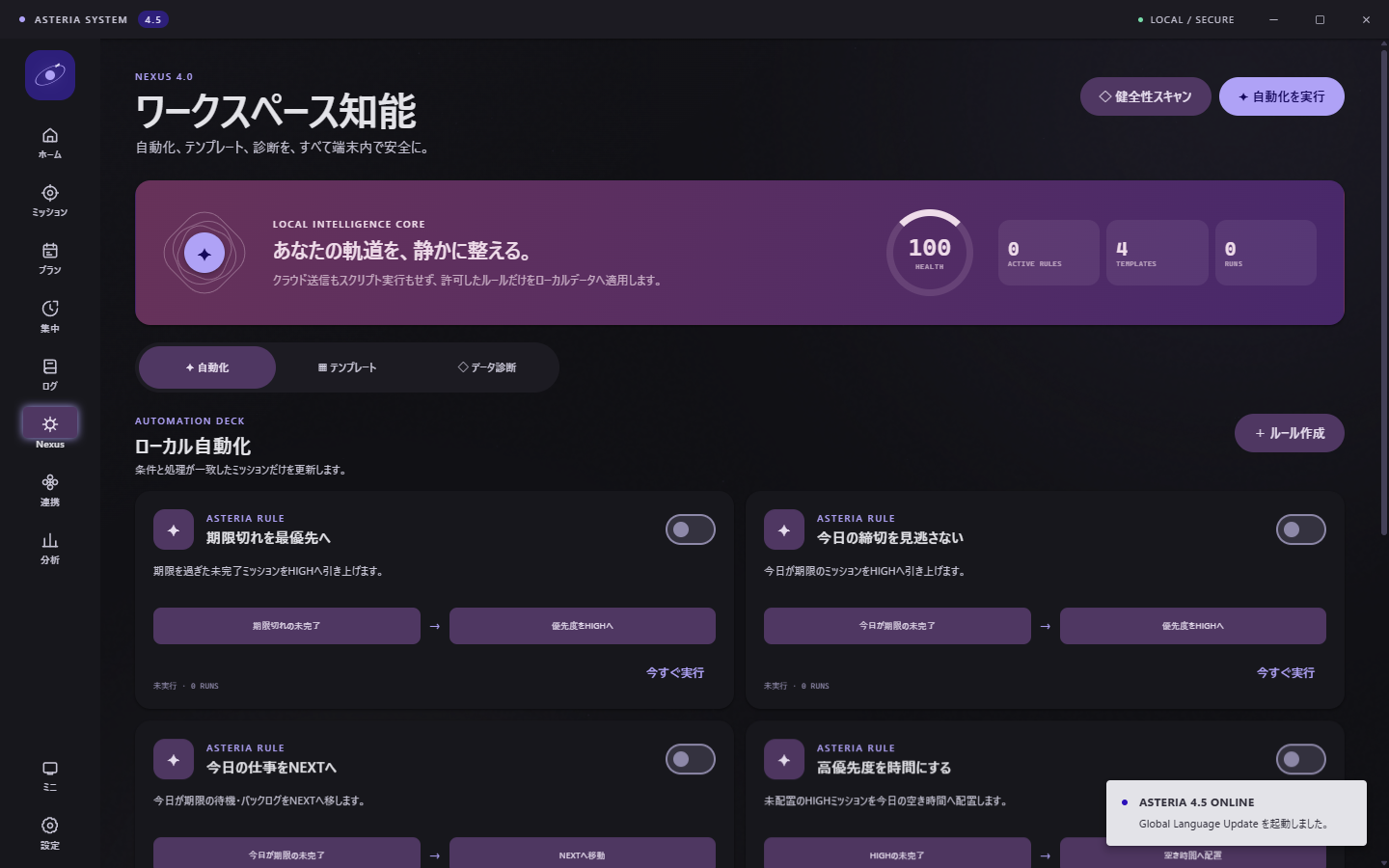Click the 0 ACTIVE RULES stat tile

pos(1049,253)
